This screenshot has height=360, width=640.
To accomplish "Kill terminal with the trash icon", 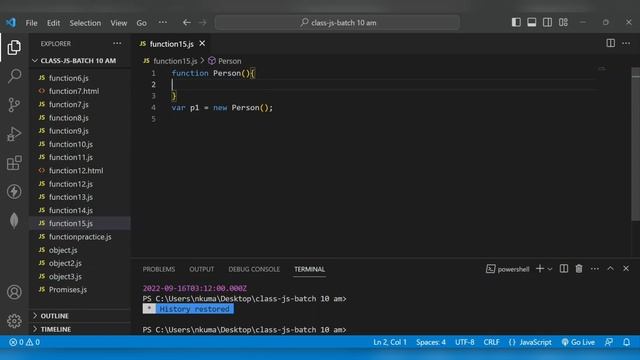I will point(579,269).
